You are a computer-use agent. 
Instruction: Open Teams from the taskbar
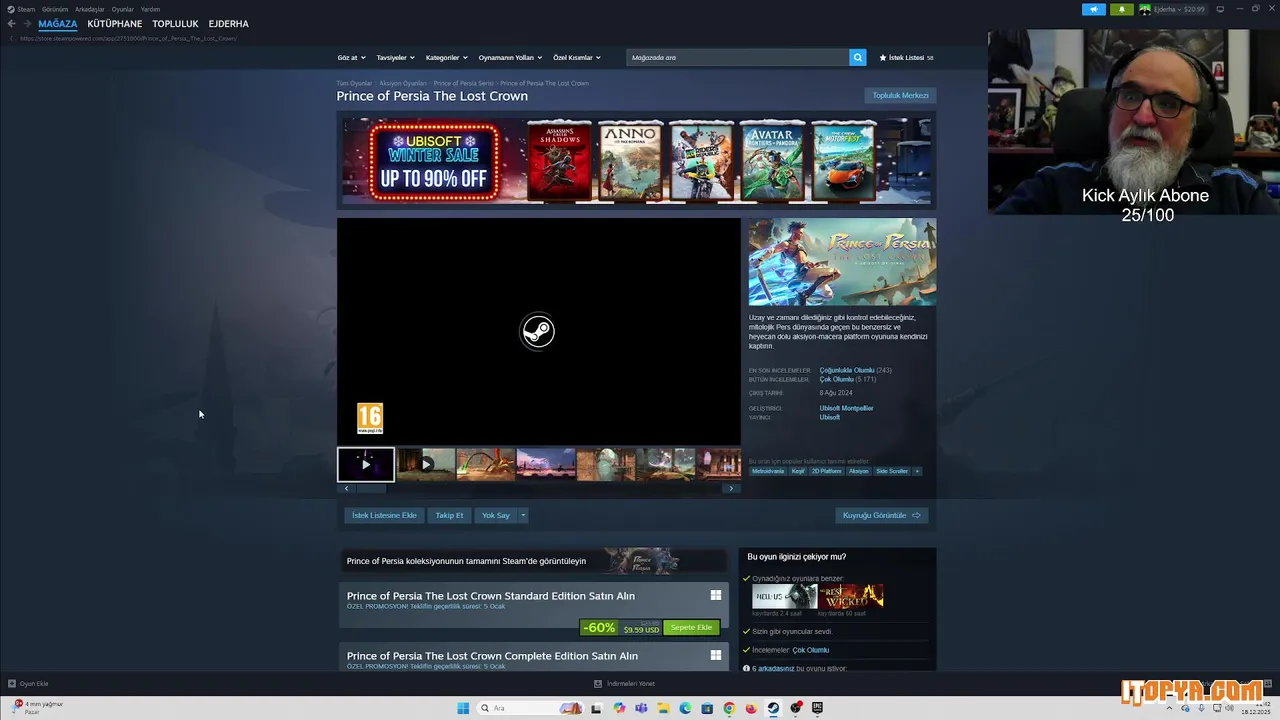pos(641,708)
